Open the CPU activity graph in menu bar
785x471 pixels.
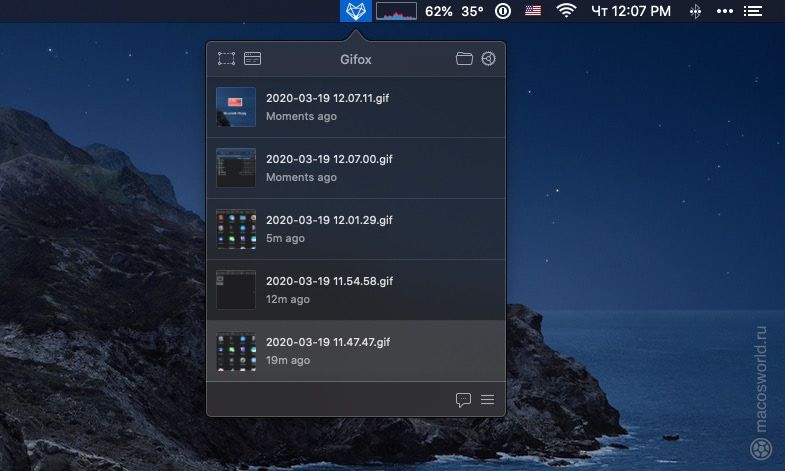click(396, 11)
